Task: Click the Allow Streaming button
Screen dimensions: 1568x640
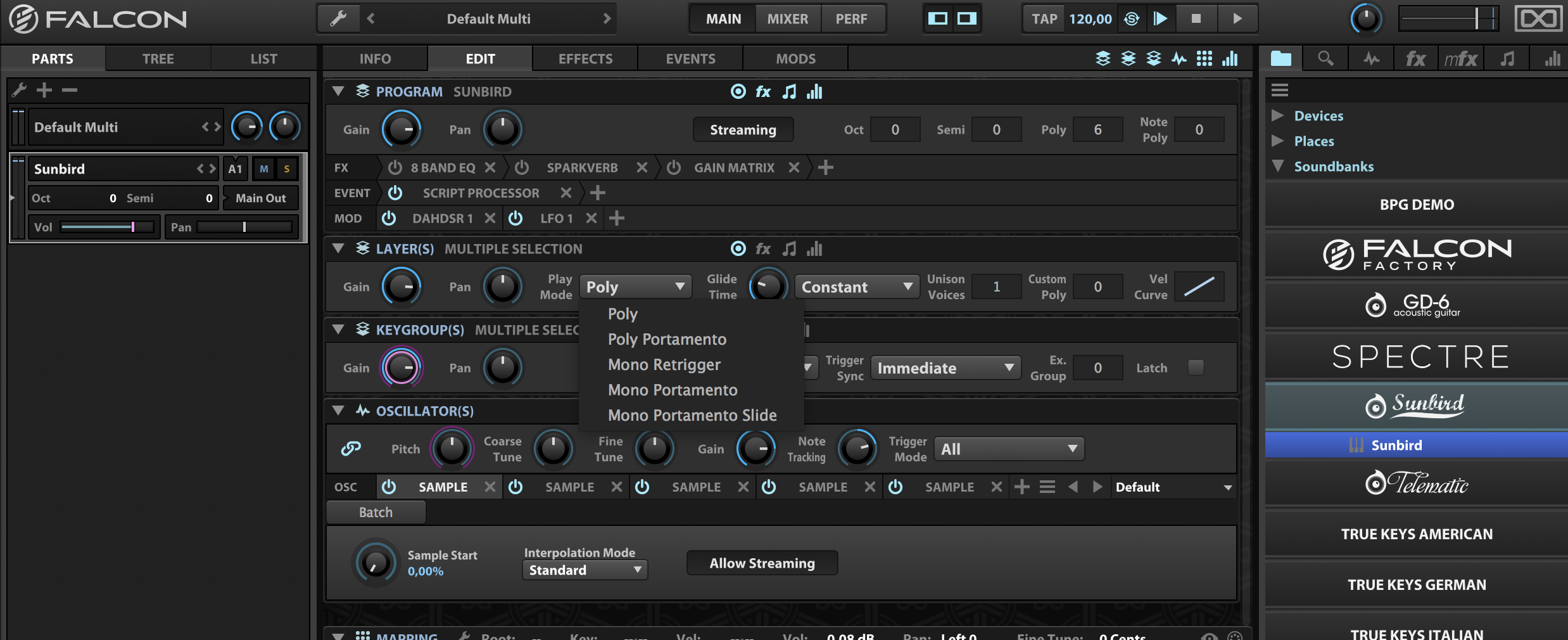Action: (x=762, y=563)
